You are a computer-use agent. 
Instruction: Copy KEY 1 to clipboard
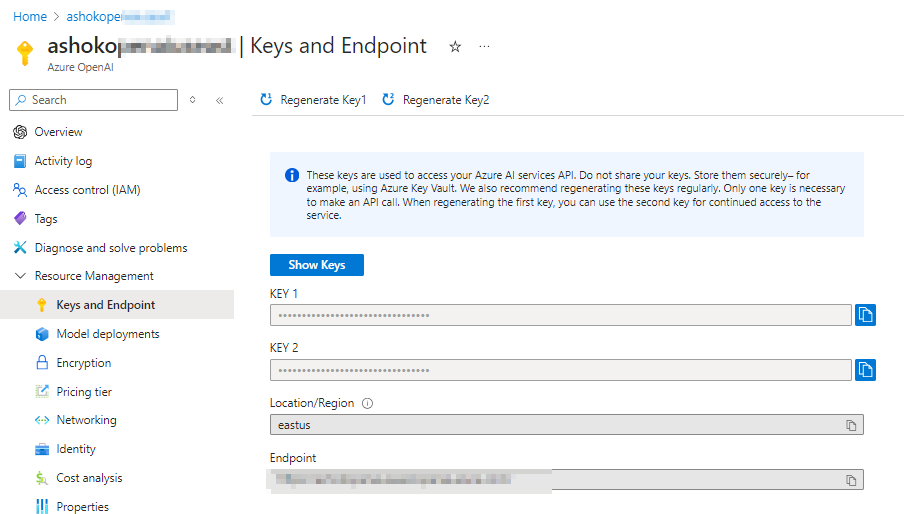coord(865,315)
